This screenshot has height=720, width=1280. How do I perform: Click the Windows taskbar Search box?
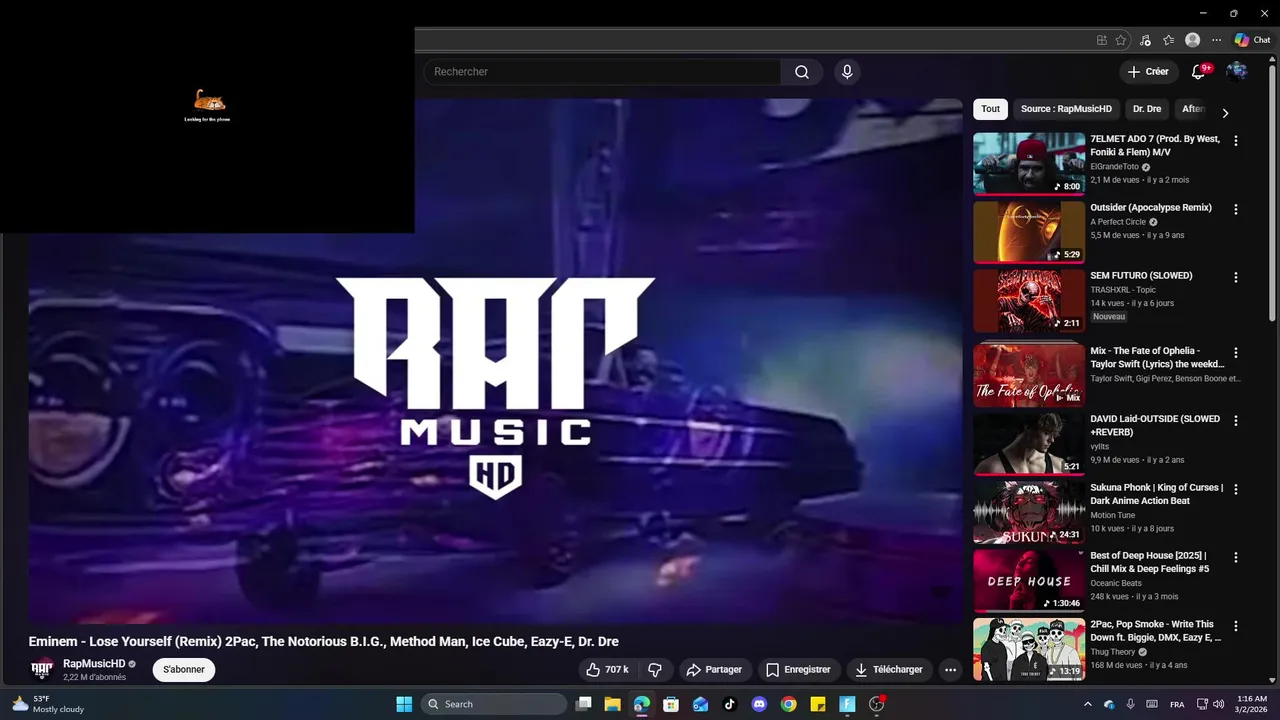(x=494, y=704)
